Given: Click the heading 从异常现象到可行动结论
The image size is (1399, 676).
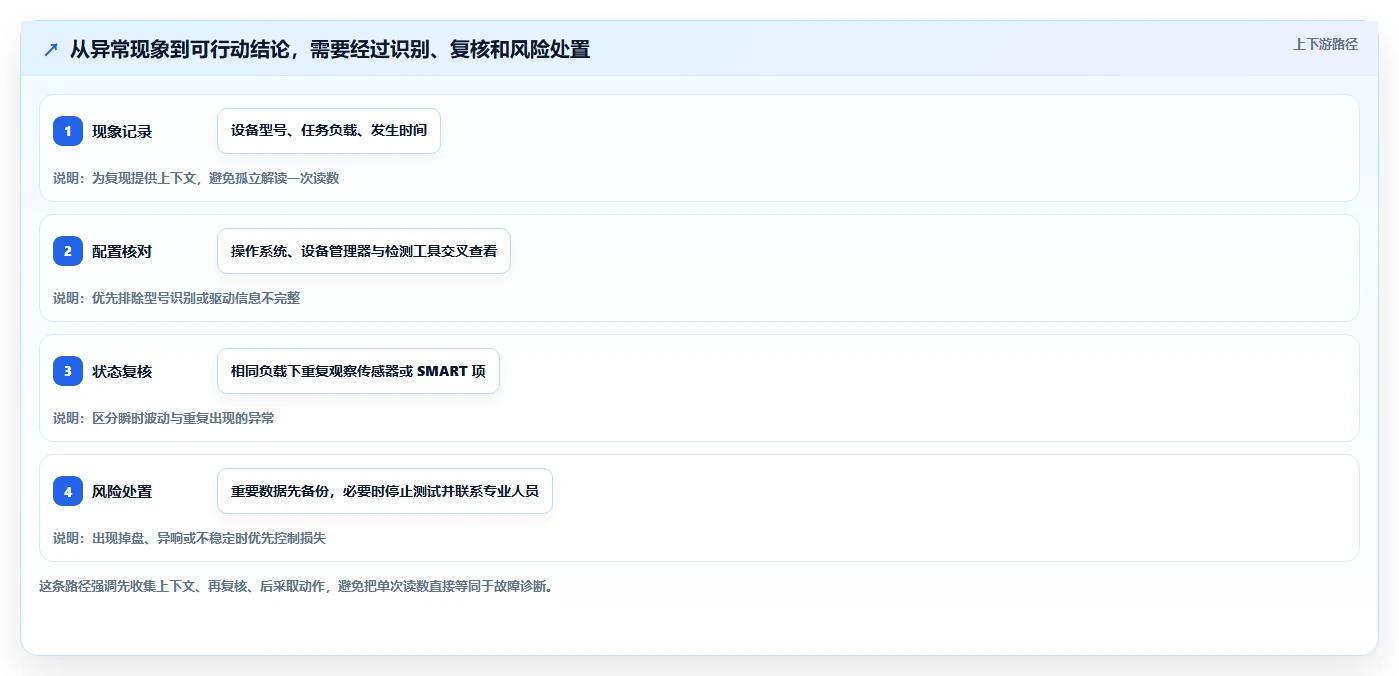Looking at the screenshot, I should point(330,49).
